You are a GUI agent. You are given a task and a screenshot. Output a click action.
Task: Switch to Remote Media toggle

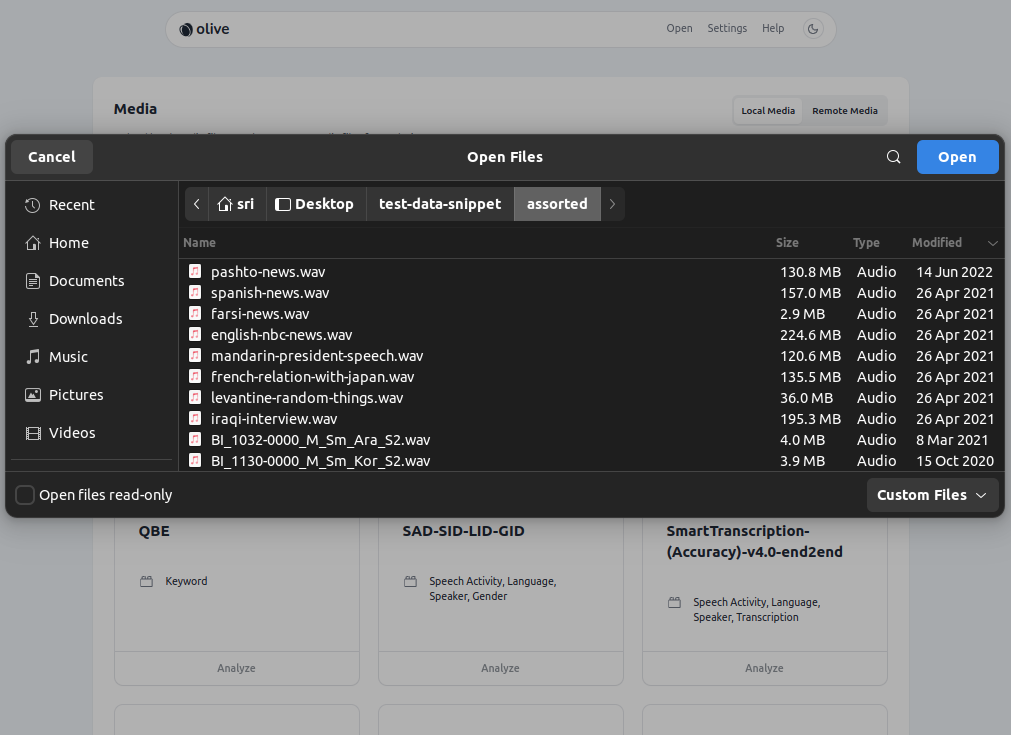pyautogui.click(x=844, y=111)
